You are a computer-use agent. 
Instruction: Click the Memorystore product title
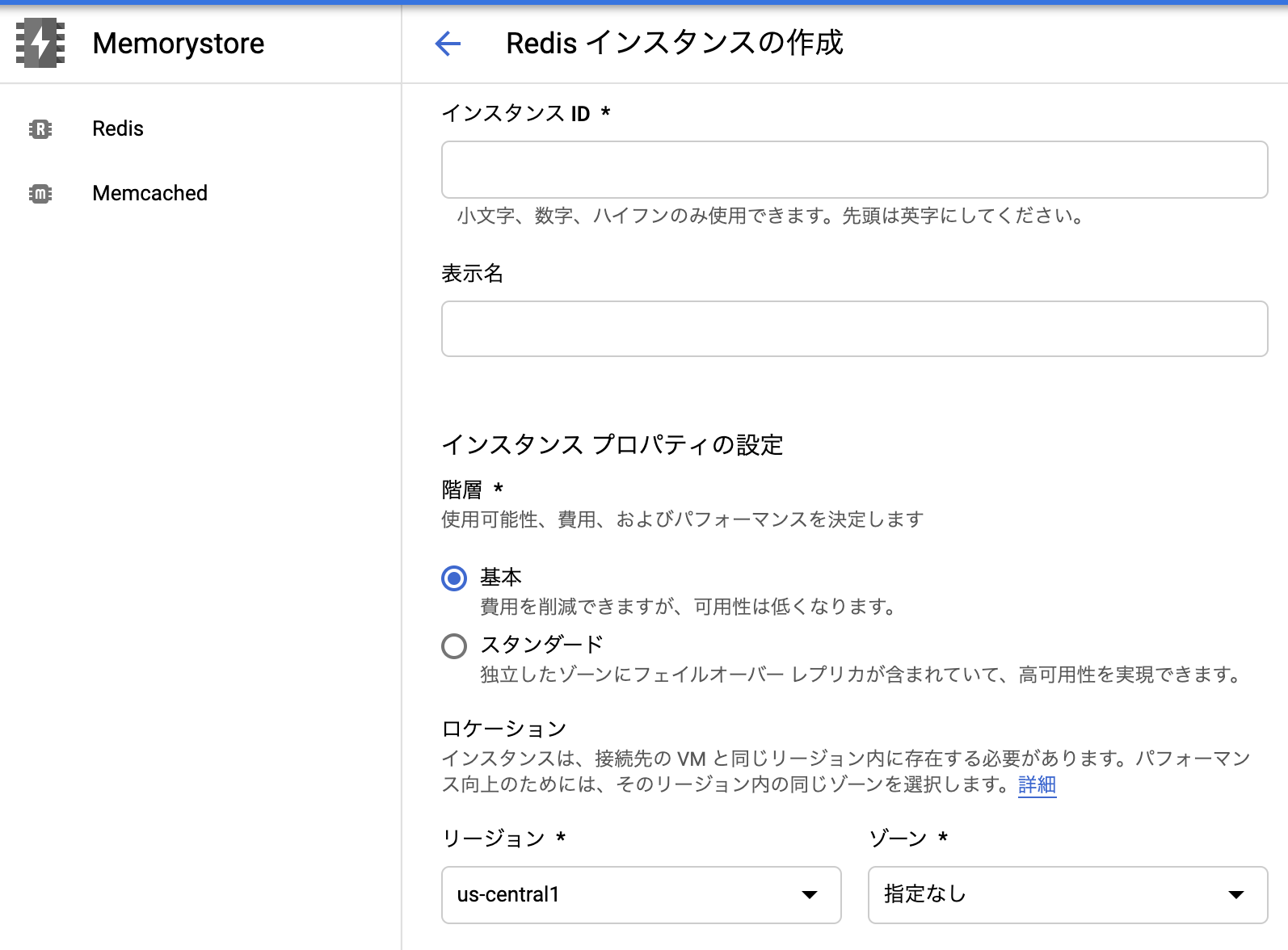click(179, 43)
